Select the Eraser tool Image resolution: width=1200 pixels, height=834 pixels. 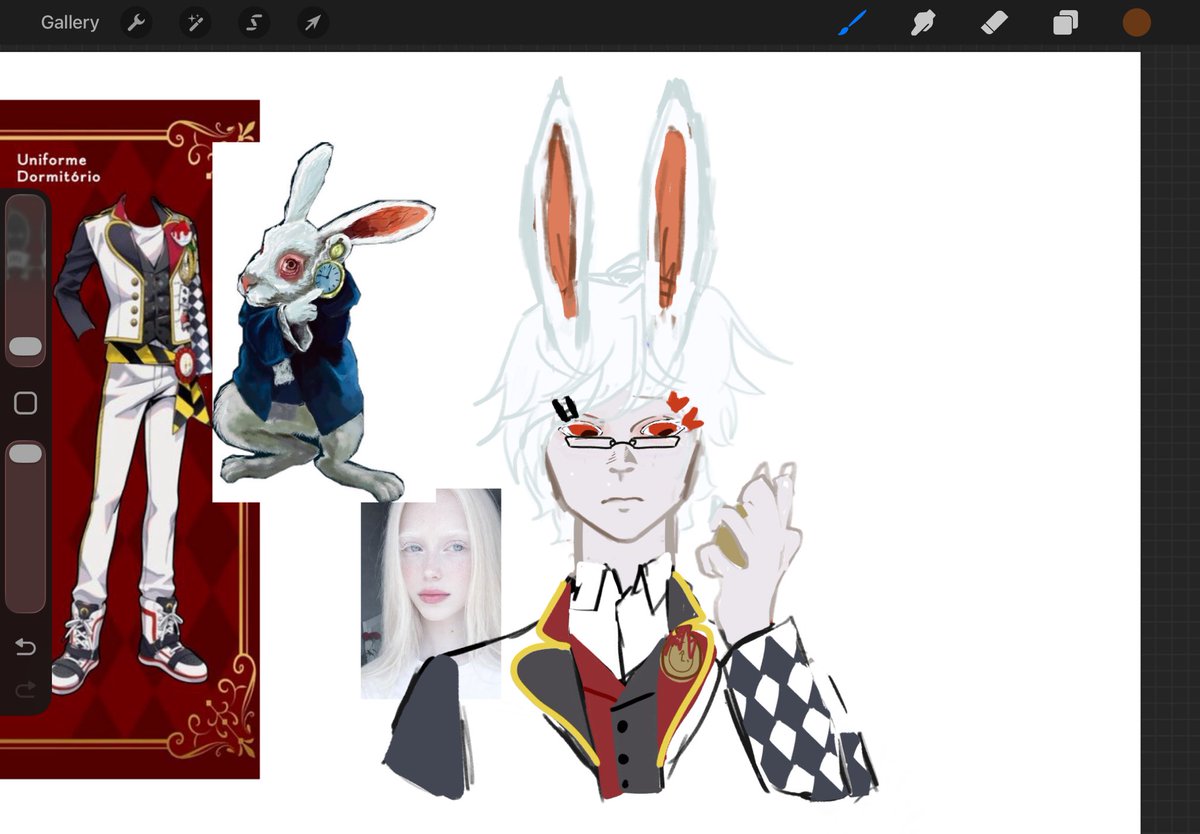[995, 22]
